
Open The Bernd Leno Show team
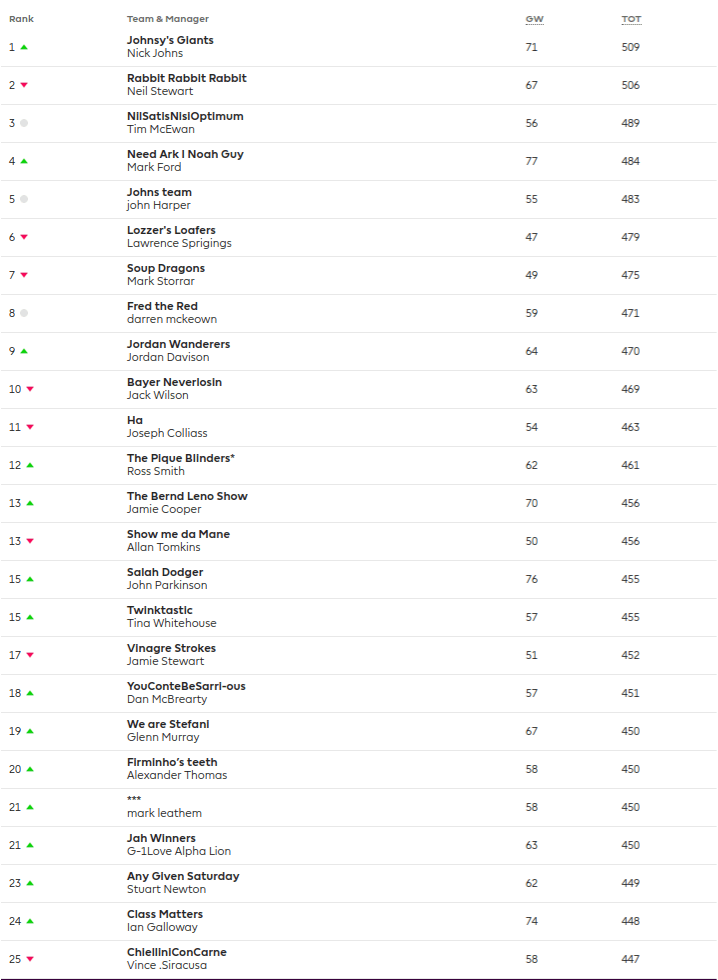187,496
